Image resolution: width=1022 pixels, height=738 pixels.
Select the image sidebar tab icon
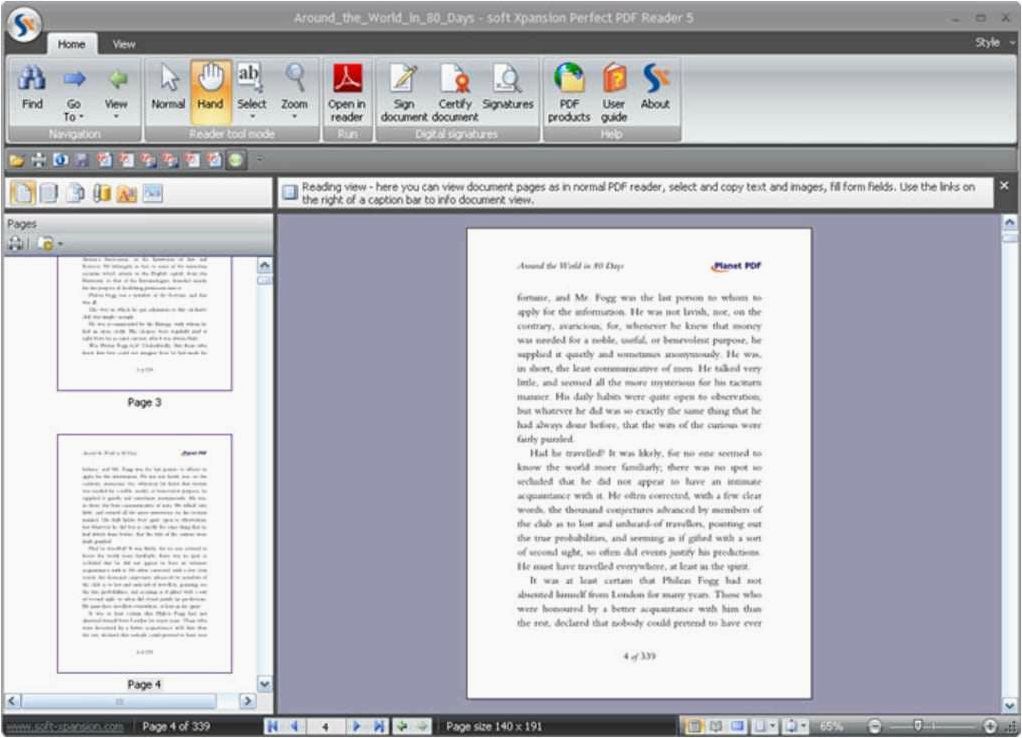153,193
